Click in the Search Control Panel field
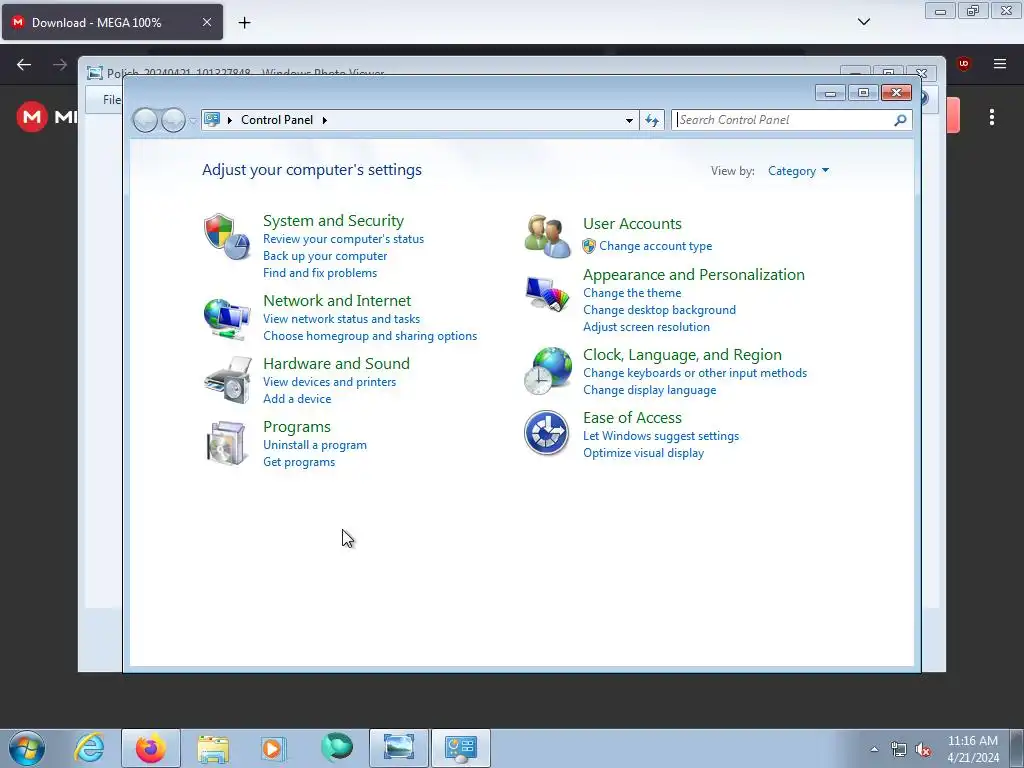1024x768 pixels. coord(784,120)
